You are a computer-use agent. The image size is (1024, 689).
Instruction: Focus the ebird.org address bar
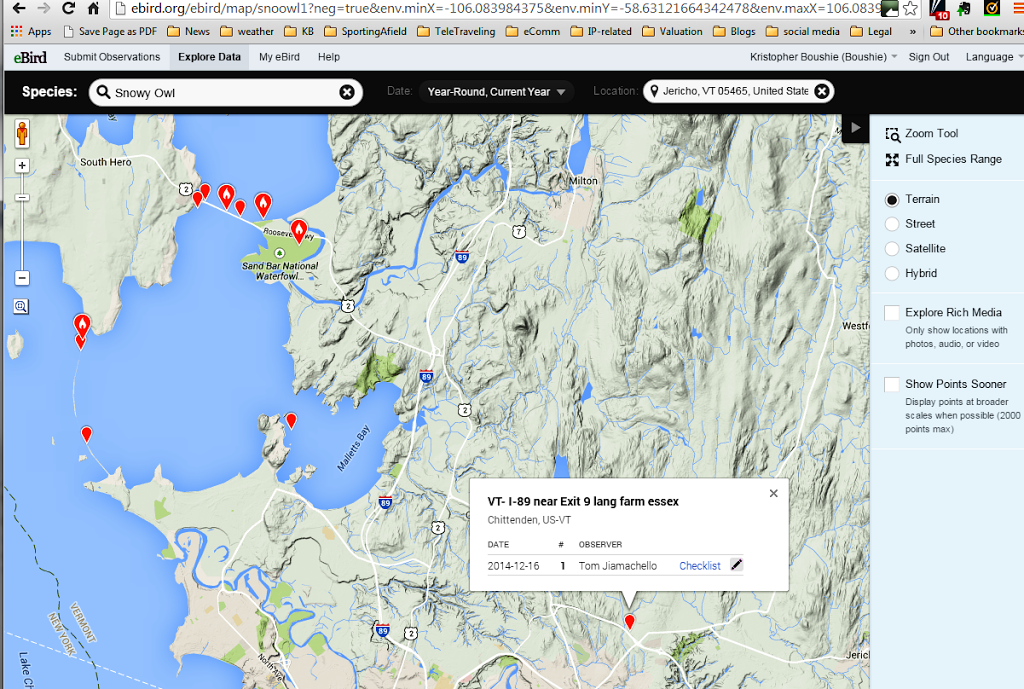pos(498,8)
